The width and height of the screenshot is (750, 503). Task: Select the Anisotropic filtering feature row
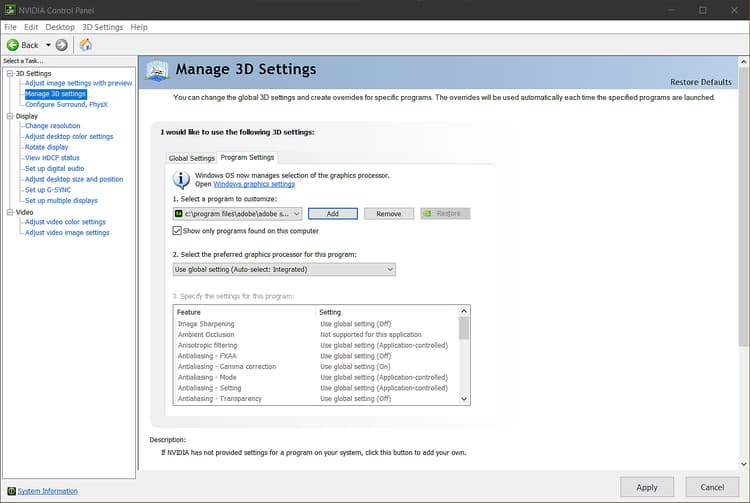[x=315, y=345]
